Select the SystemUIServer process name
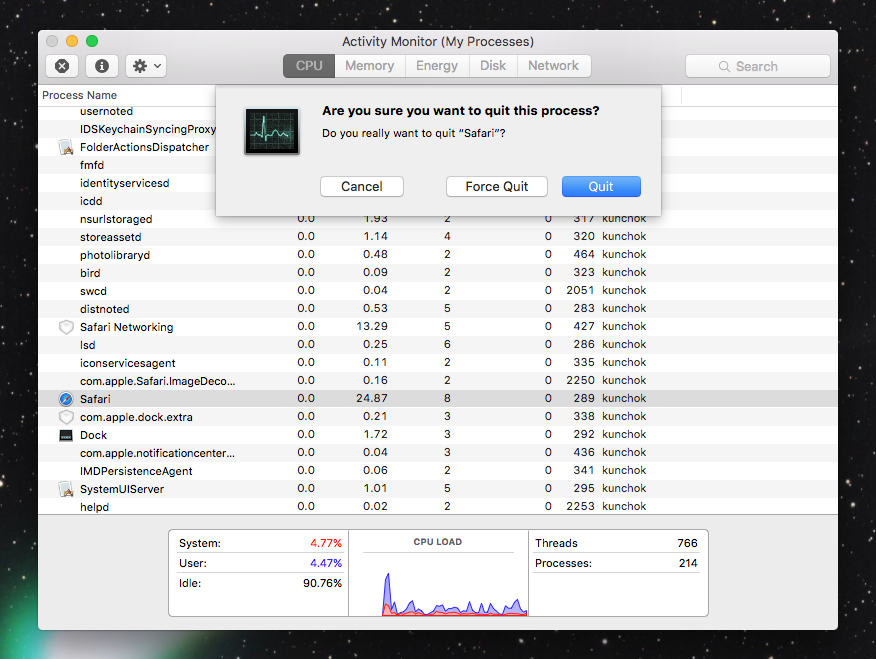 click(122, 489)
